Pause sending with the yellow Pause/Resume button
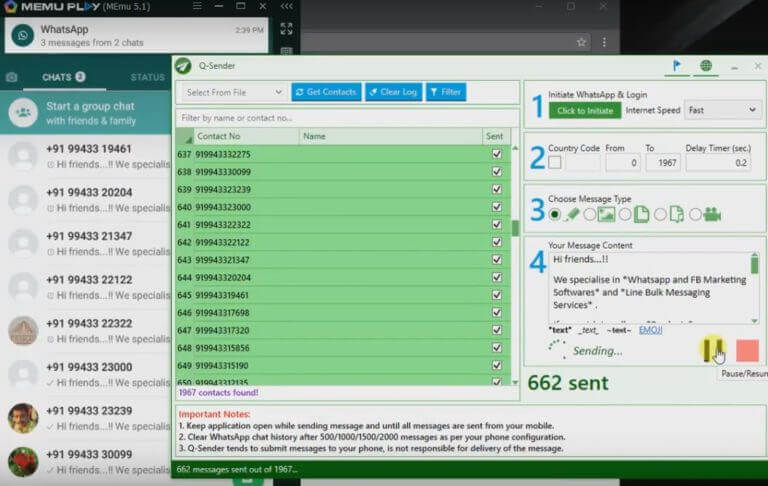 tap(712, 350)
